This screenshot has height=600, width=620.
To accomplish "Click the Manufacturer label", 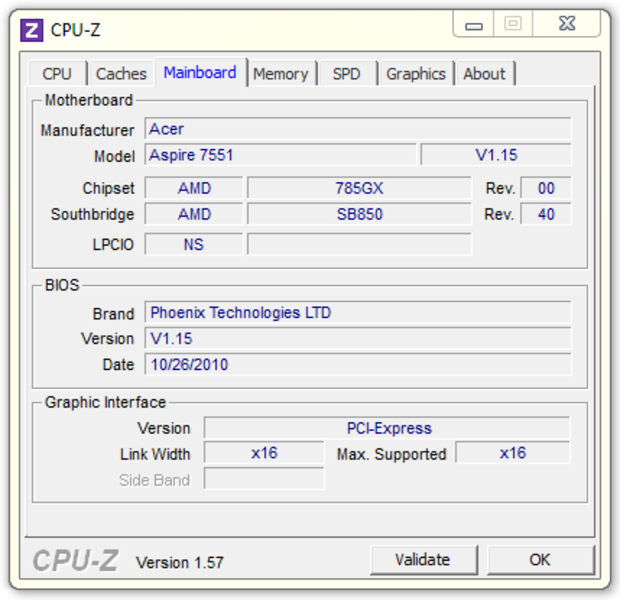I will pos(87,130).
